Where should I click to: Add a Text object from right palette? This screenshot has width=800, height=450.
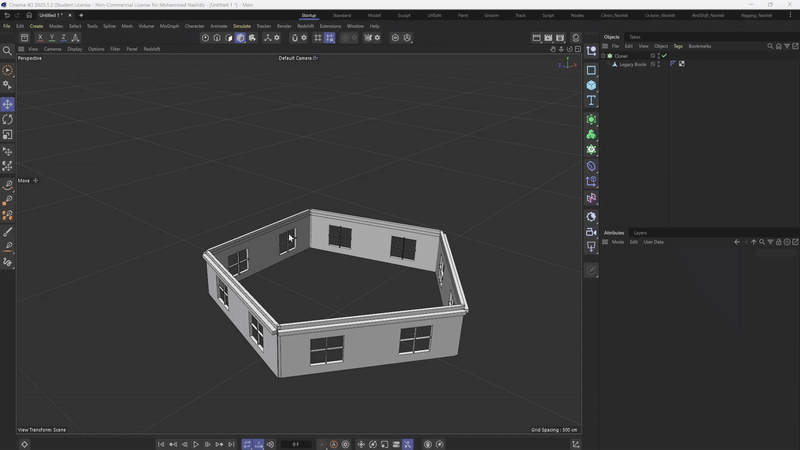[591, 100]
